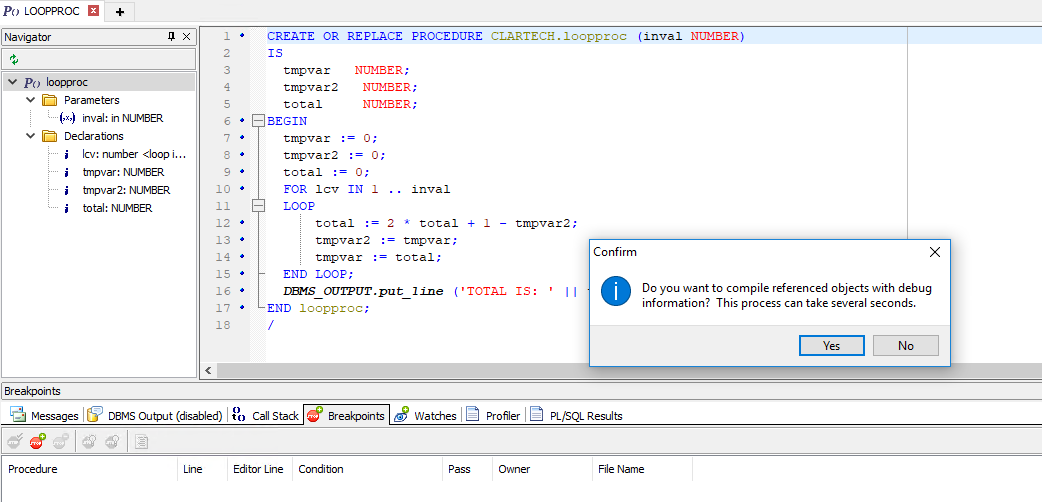The height and width of the screenshot is (502, 1042).
Task: Click code line 'FOR lcv IN 1 .. inval'
Action: pyautogui.click(x=367, y=189)
